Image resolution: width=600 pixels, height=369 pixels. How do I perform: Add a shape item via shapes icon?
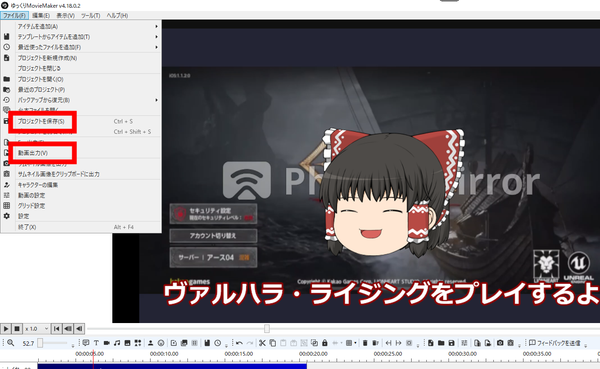(x=137, y=343)
